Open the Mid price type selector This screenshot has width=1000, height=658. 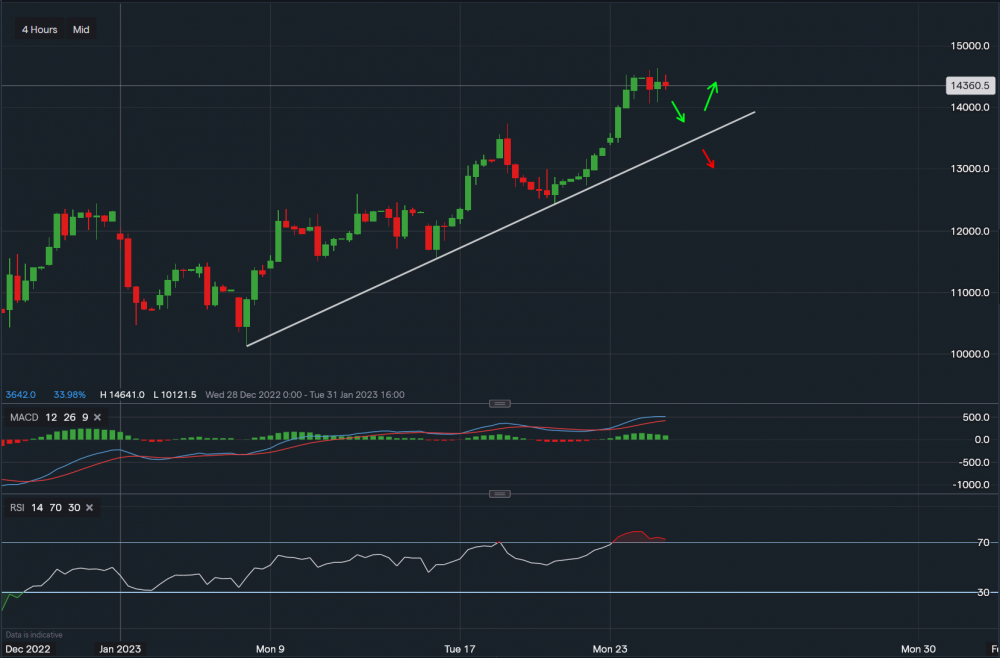coord(81,29)
